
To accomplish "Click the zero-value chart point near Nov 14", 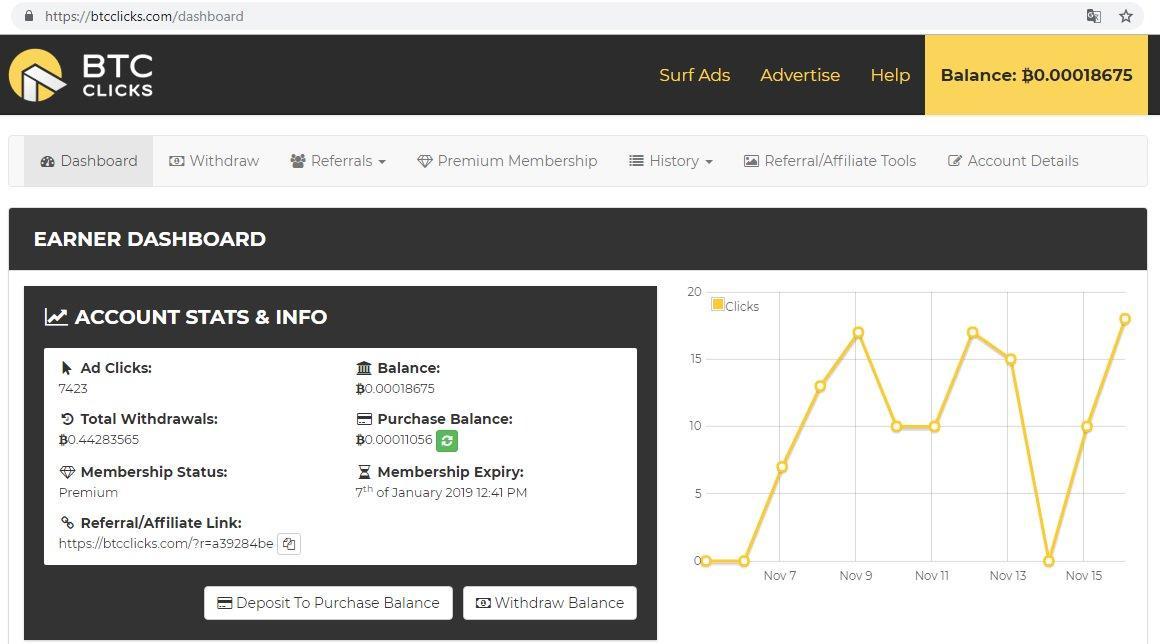I will (1048, 561).
